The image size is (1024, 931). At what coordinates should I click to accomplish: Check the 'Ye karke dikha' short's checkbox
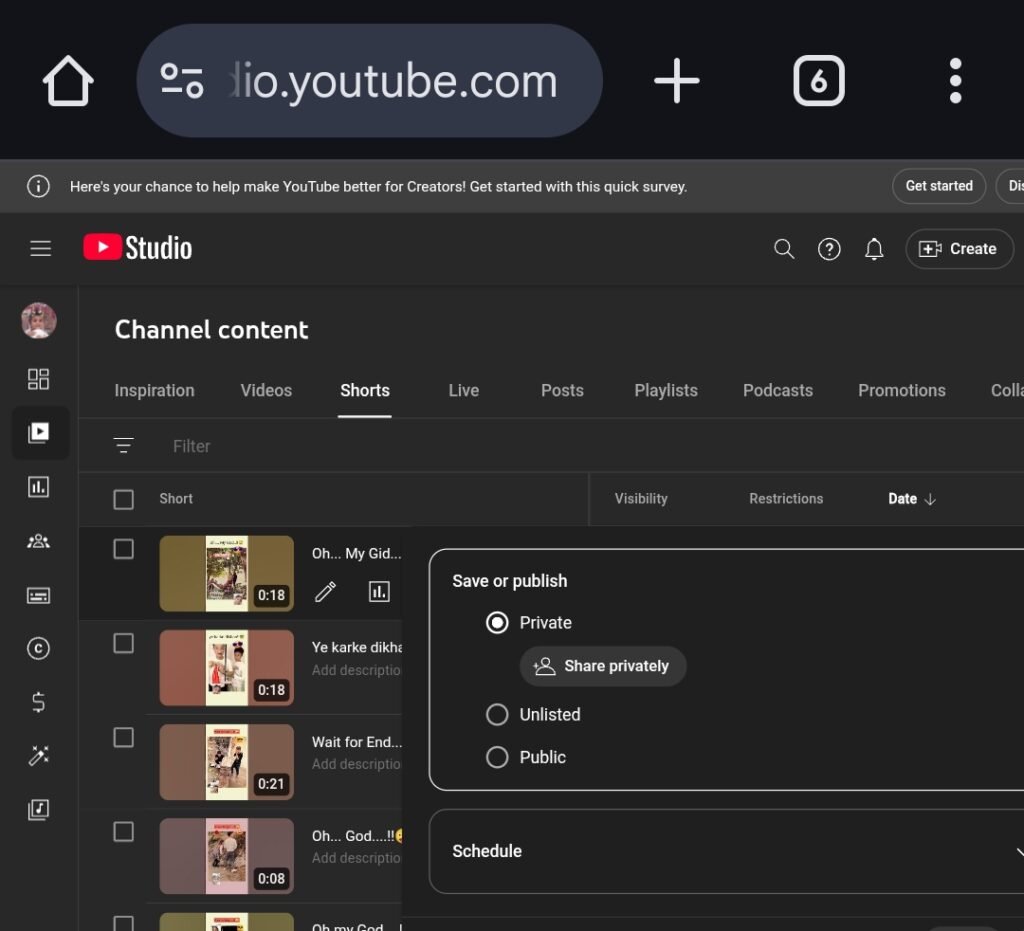coord(124,643)
